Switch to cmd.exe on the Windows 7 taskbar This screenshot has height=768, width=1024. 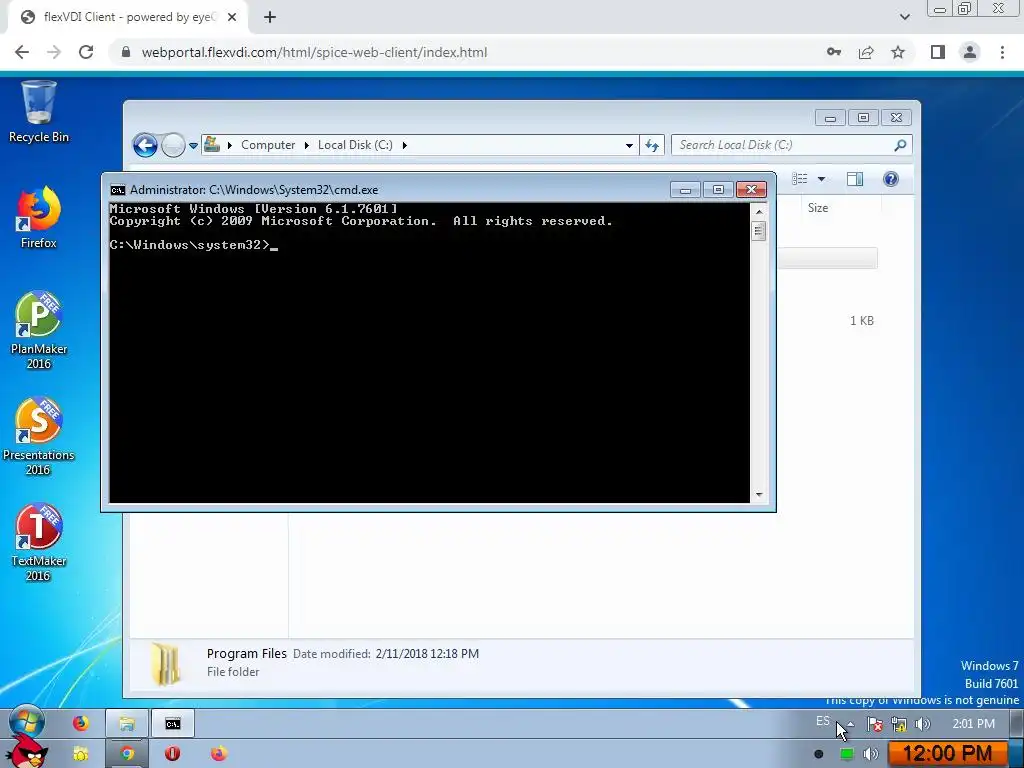click(172, 723)
